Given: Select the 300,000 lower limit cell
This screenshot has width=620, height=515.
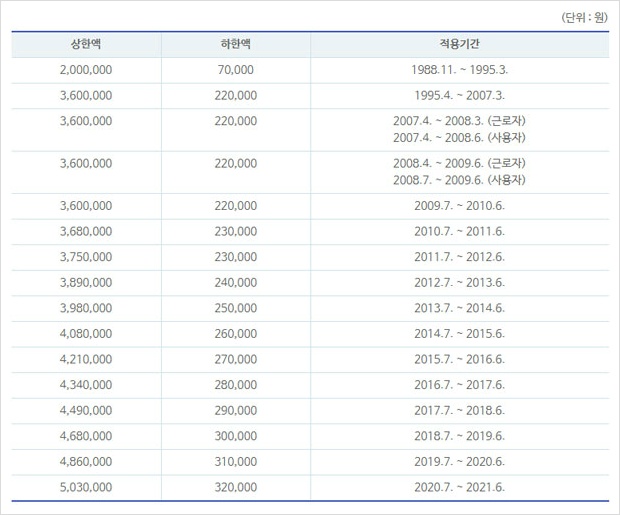Looking at the screenshot, I should (236, 436).
